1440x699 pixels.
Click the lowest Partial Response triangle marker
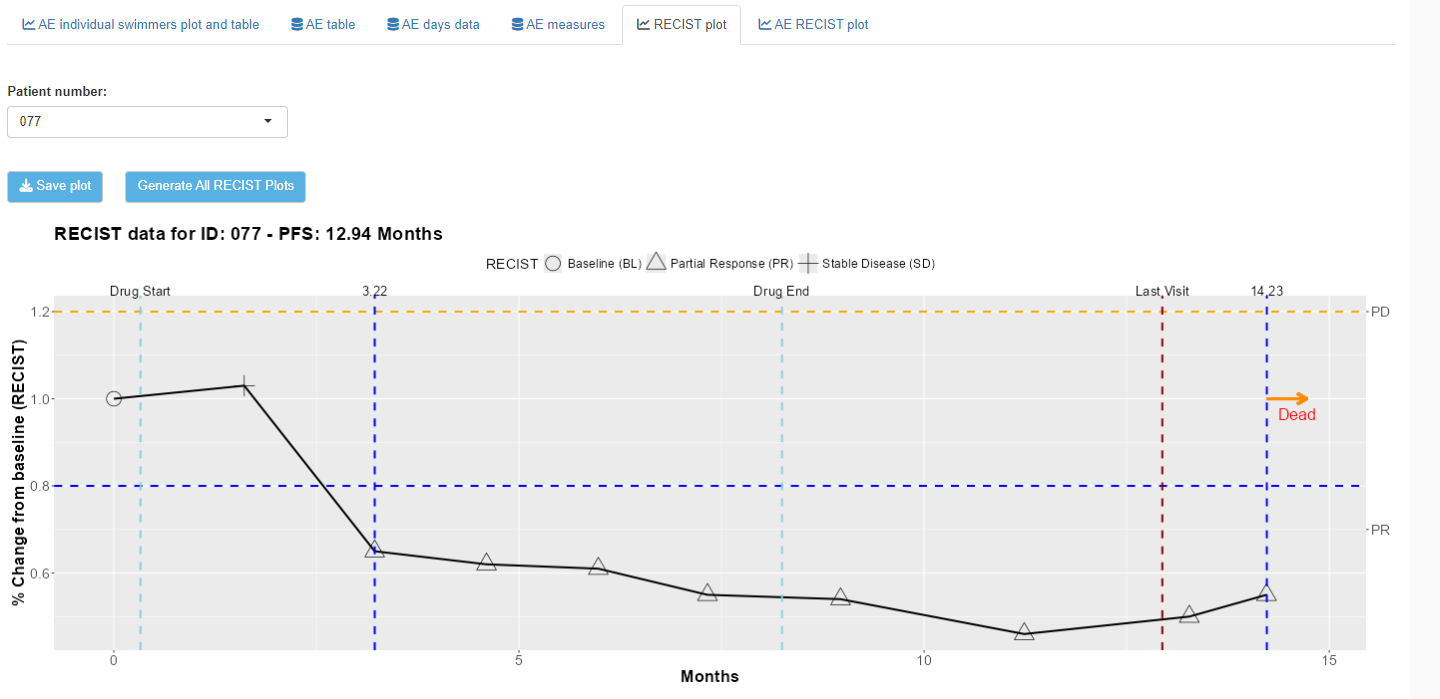pos(1024,632)
